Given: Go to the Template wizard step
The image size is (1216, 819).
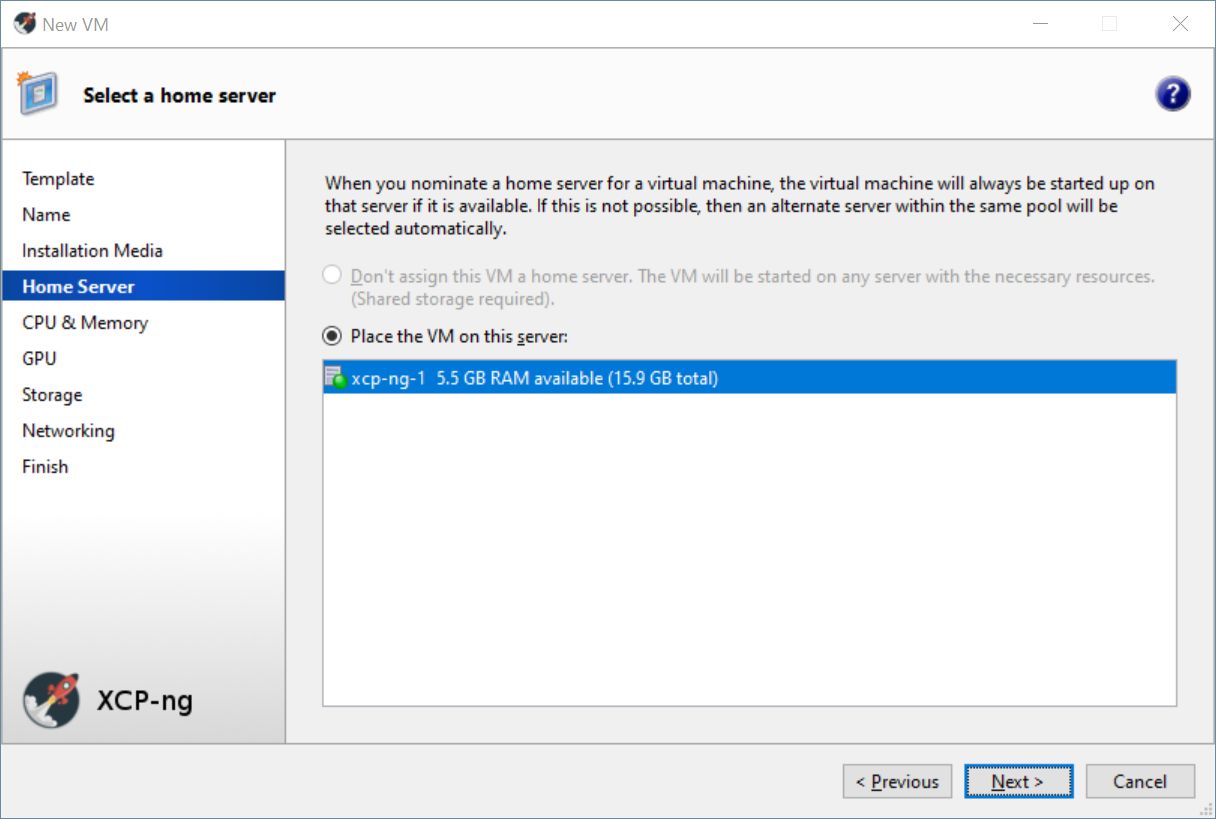Looking at the screenshot, I should [x=58, y=179].
